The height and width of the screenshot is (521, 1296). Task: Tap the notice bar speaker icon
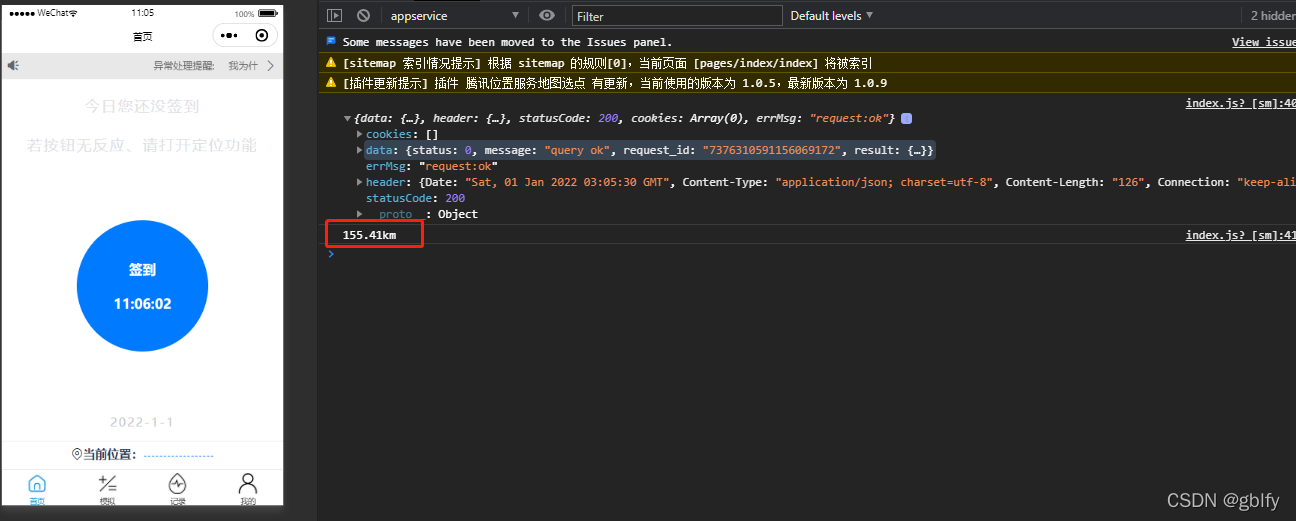14,66
